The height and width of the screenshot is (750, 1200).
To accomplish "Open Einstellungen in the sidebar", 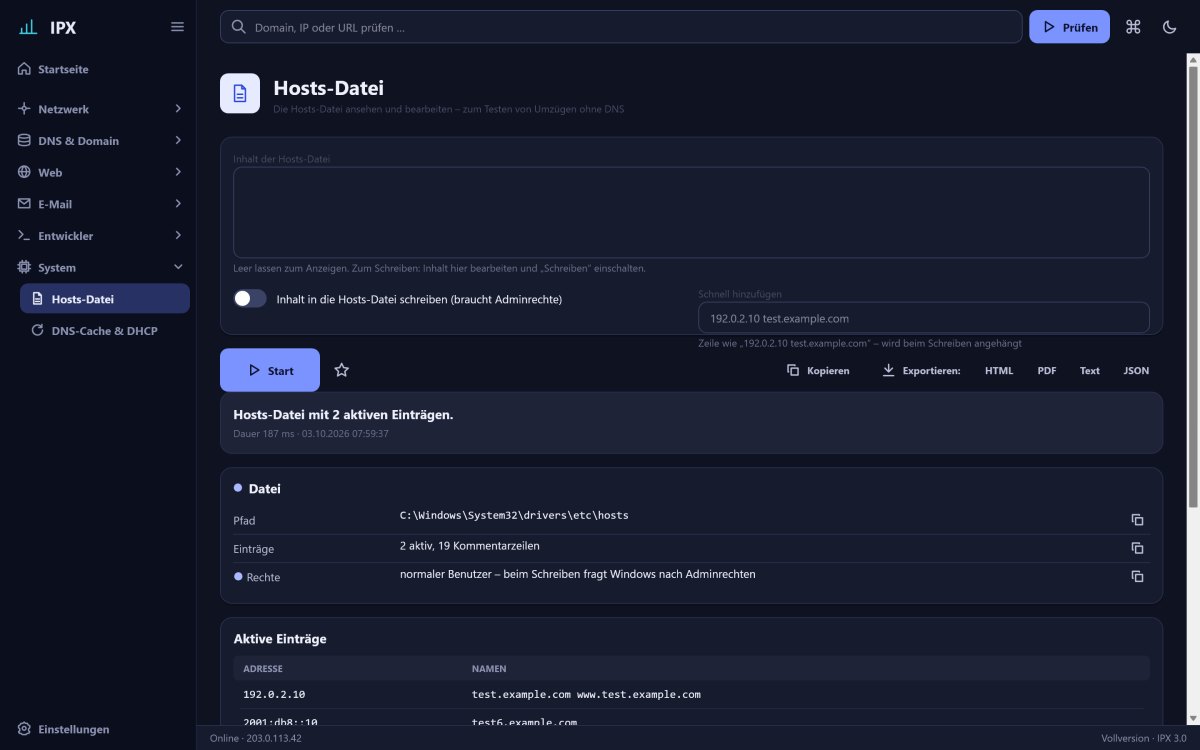I will click(98, 729).
